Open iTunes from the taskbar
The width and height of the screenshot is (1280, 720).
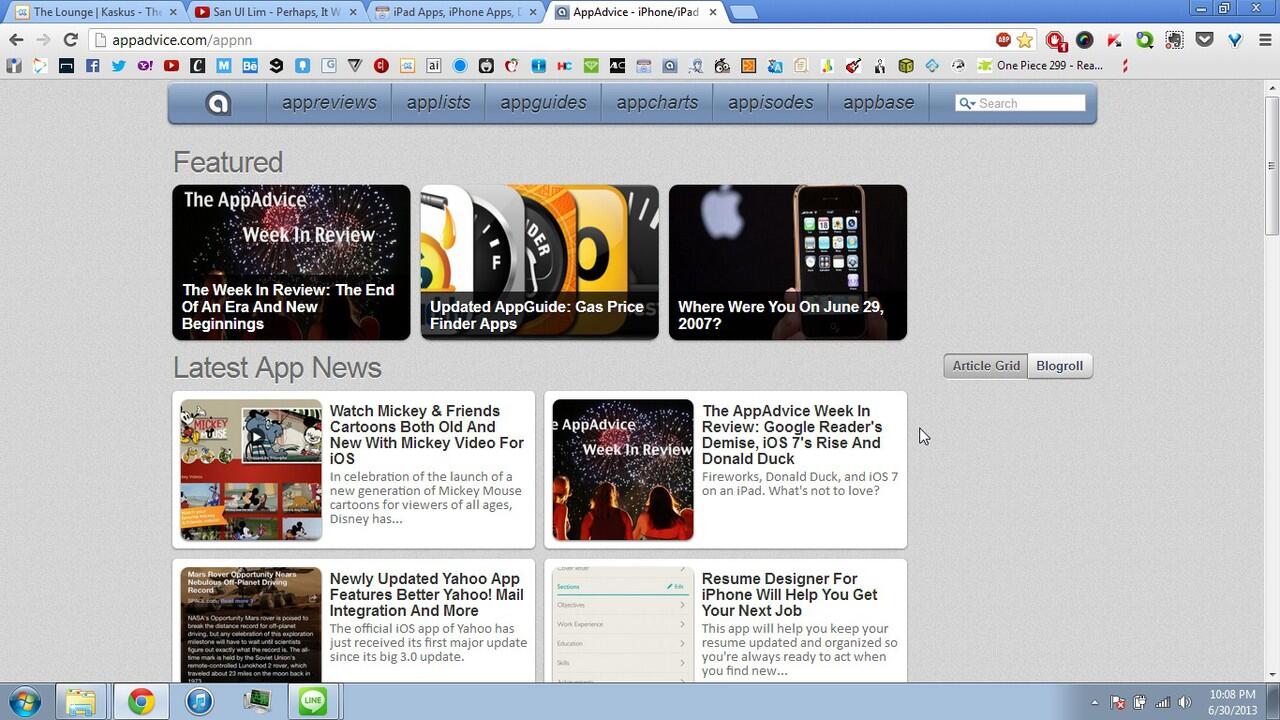coord(199,701)
